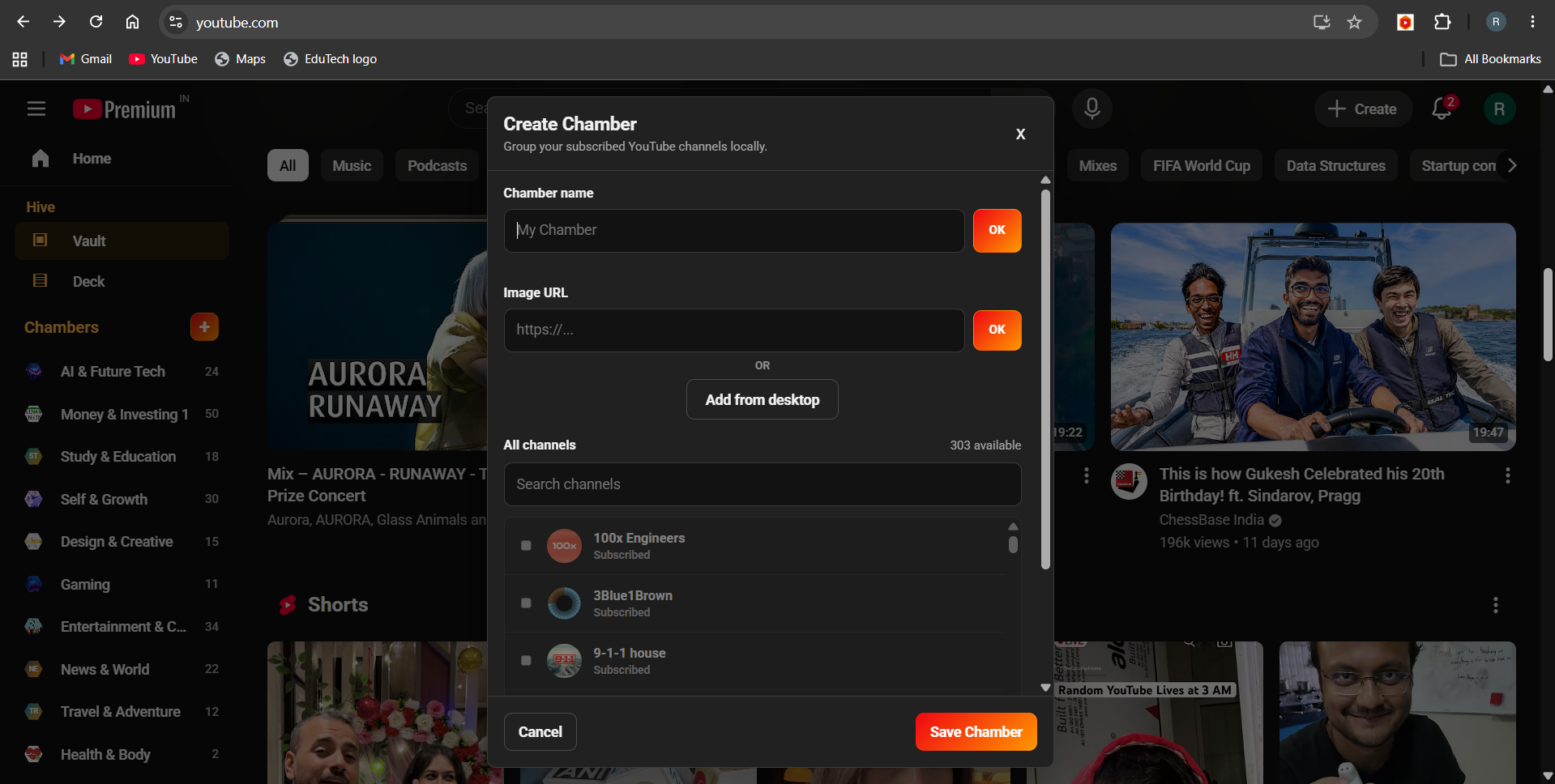The image size is (1555, 784).
Task: Select the All filter chip
Action: click(x=288, y=165)
